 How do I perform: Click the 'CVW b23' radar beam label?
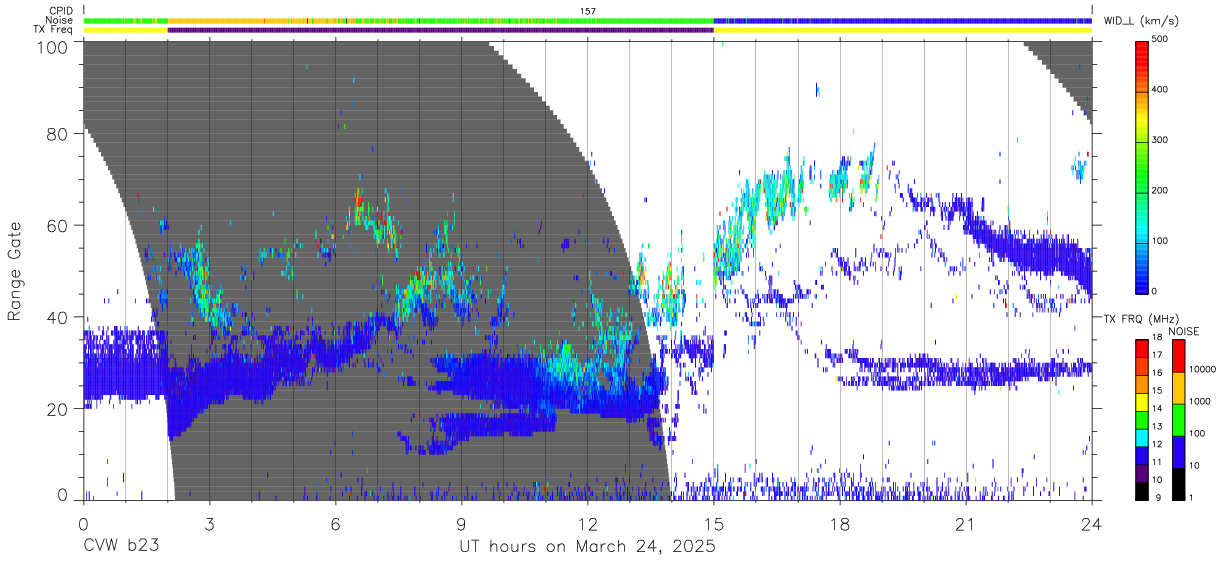coord(121,546)
